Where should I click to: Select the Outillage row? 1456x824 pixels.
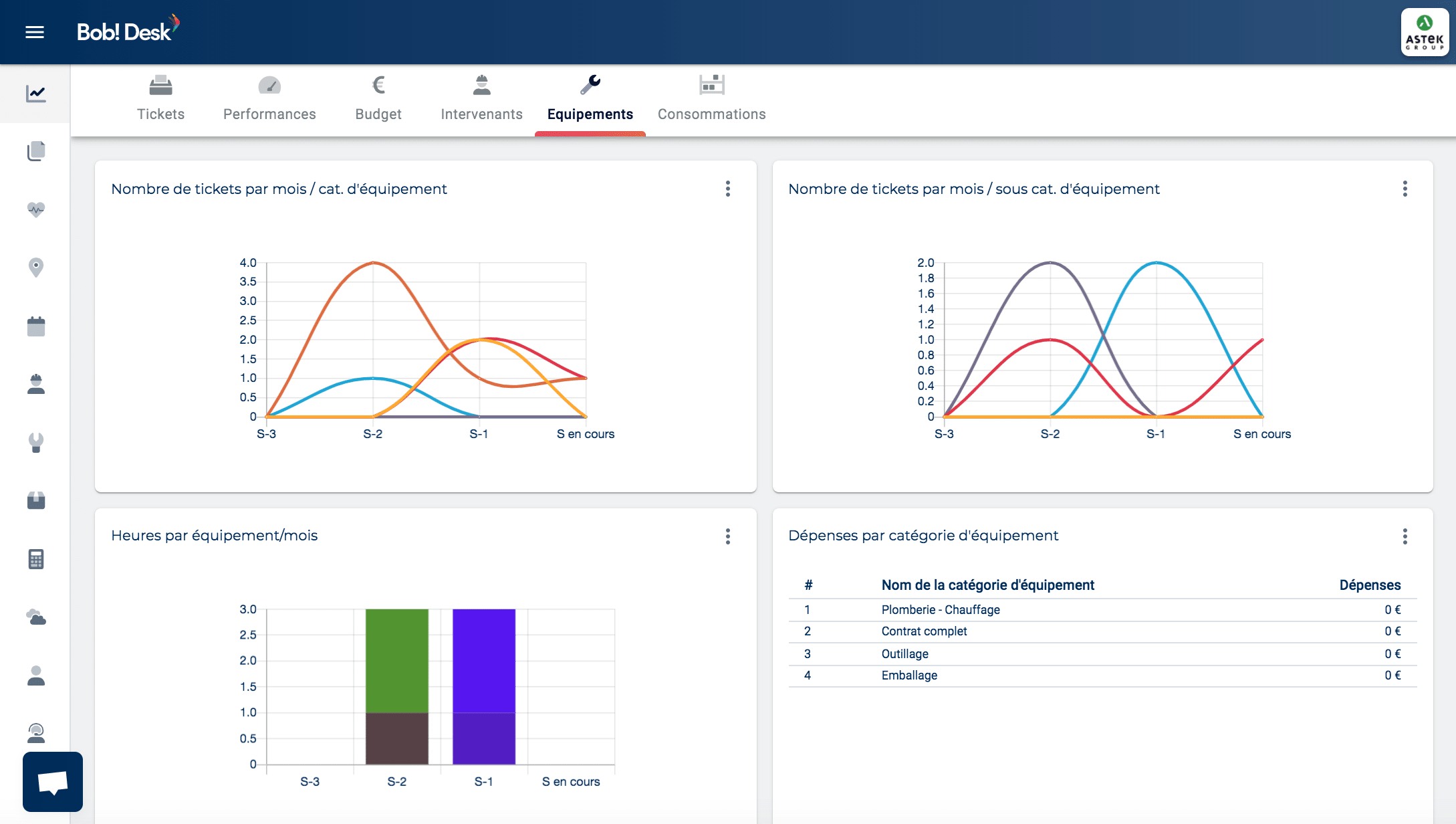pos(1102,654)
